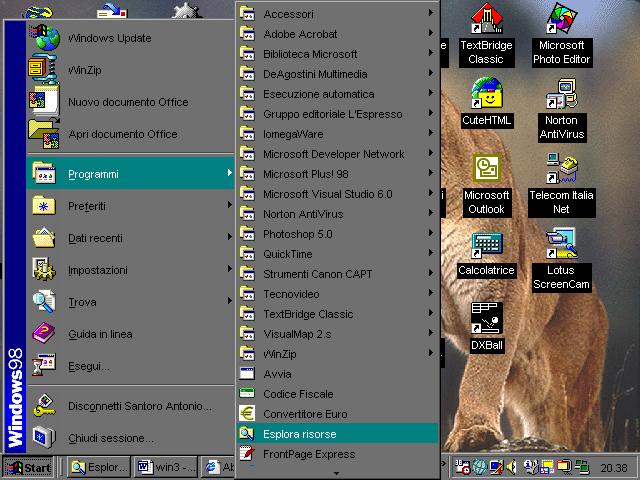
Task: Click the Windows Update globe icon
Action: point(44,38)
